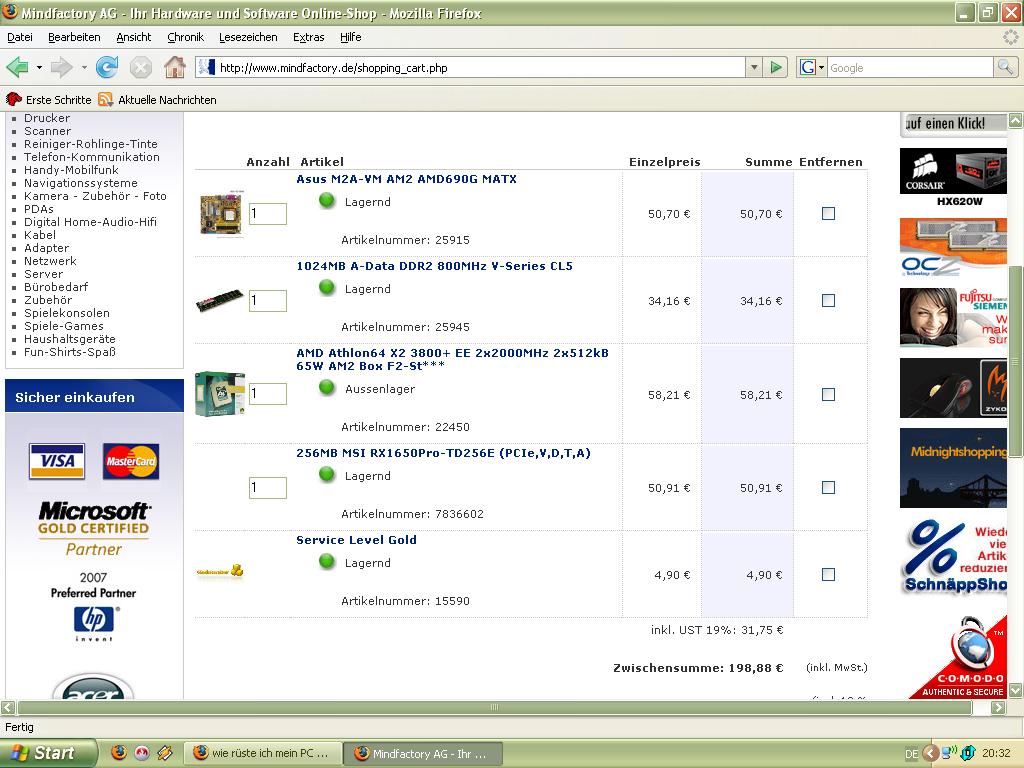This screenshot has width=1024, height=768.
Task: Click the quantity field for Asus M2A-VM
Action: pyautogui.click(x=268, y=214)
